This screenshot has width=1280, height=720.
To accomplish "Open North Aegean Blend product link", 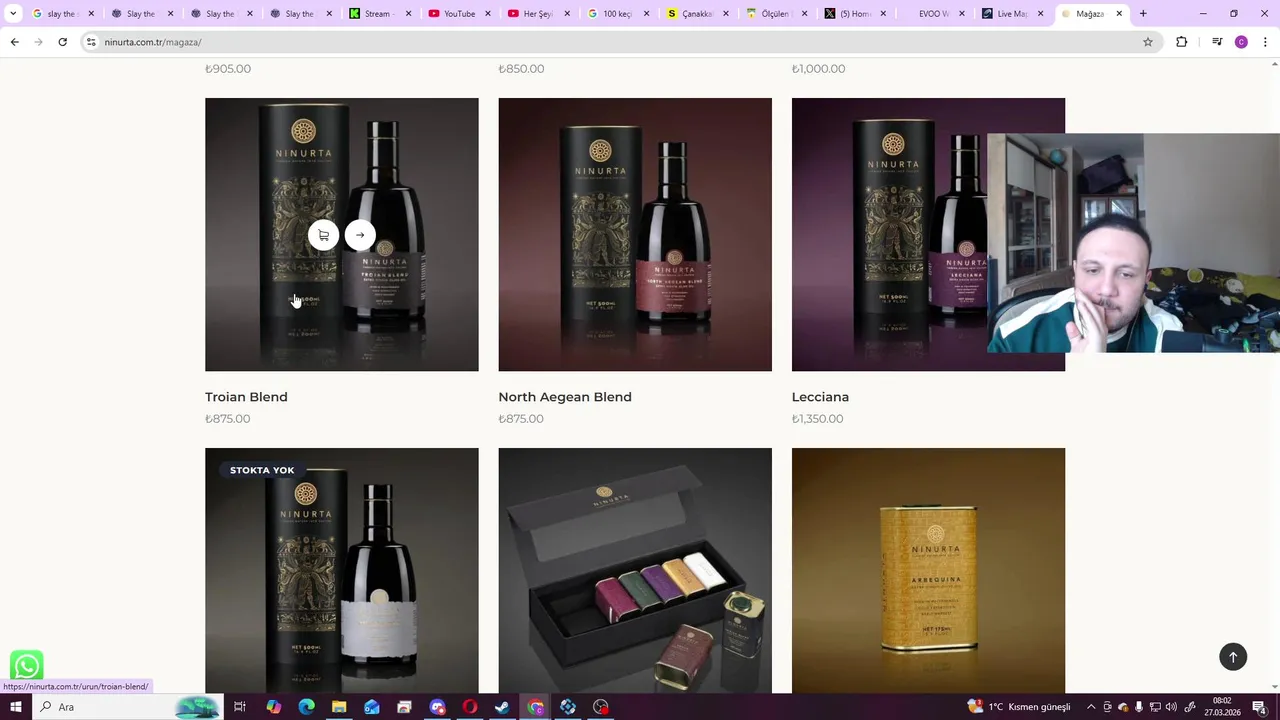I will [565, 397].
